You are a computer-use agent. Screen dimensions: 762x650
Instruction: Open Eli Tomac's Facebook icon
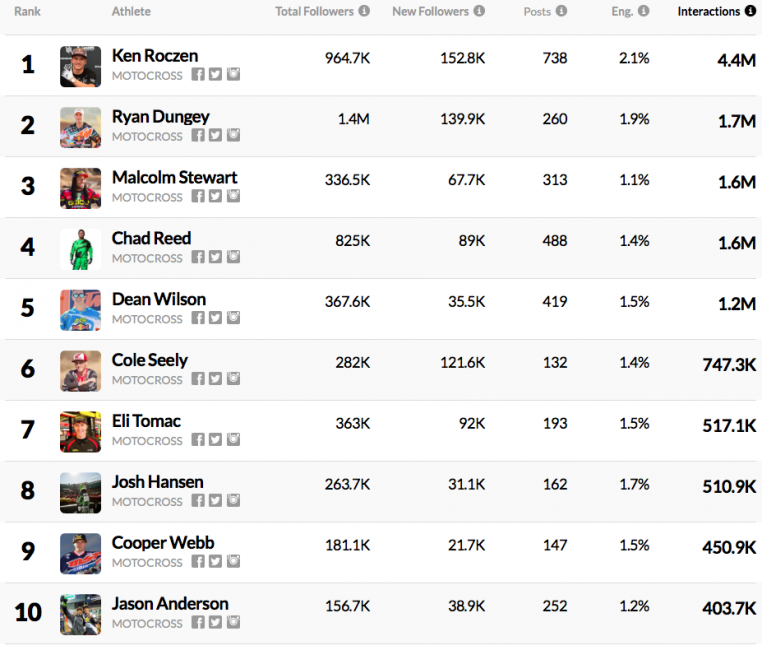(x=198, y=441)
